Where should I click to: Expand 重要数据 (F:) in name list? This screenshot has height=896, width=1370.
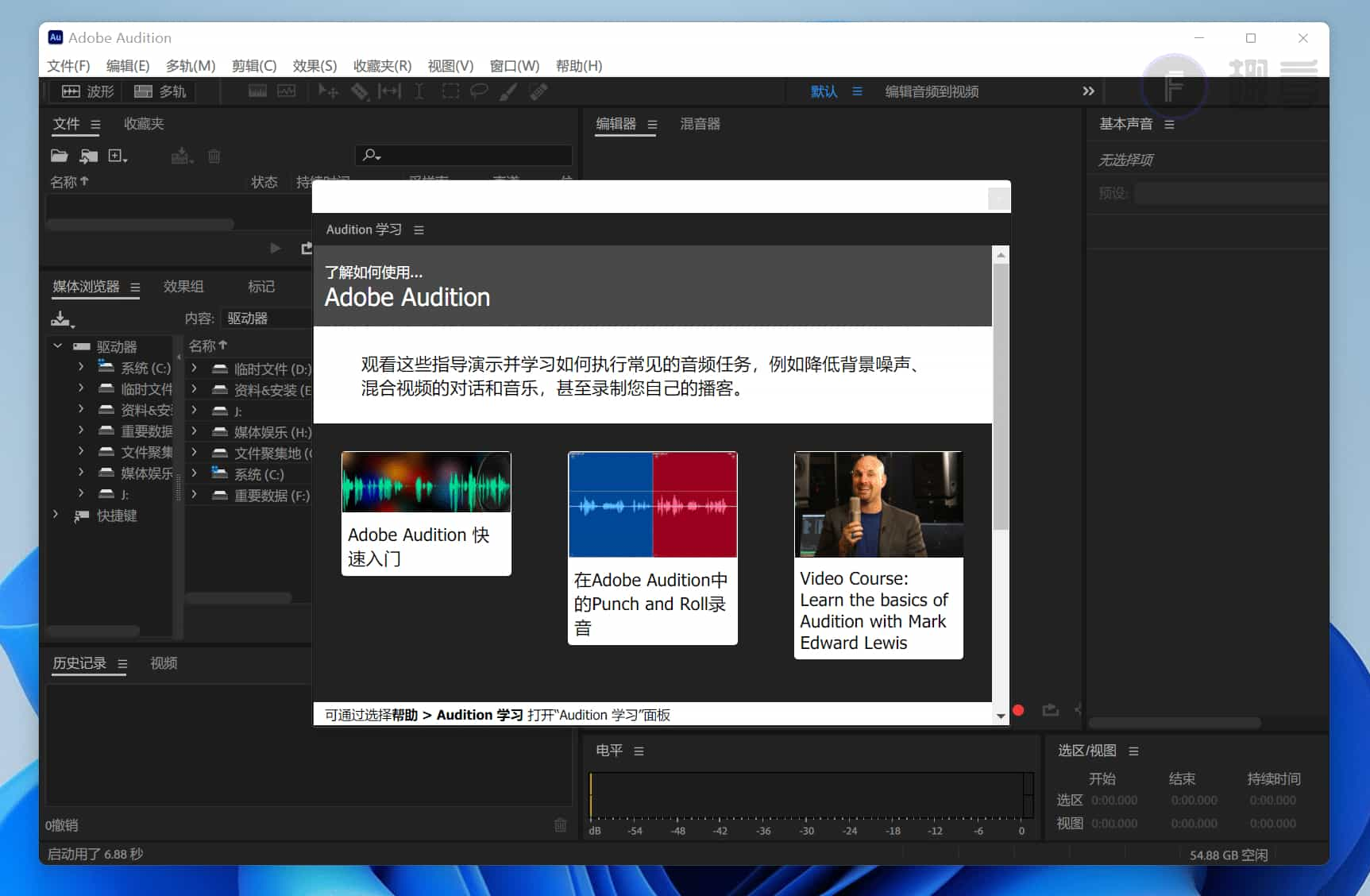[194, 495]
